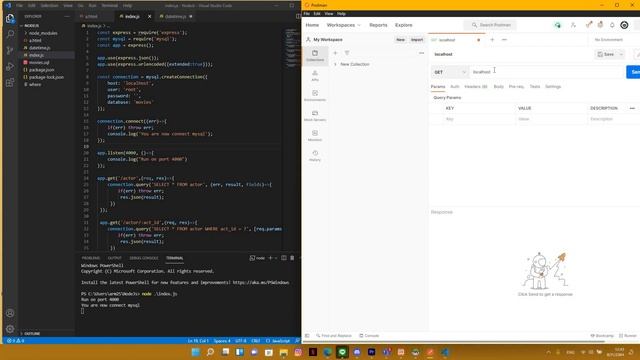Open Run and Debug view in VS Code

coord(10,67)
